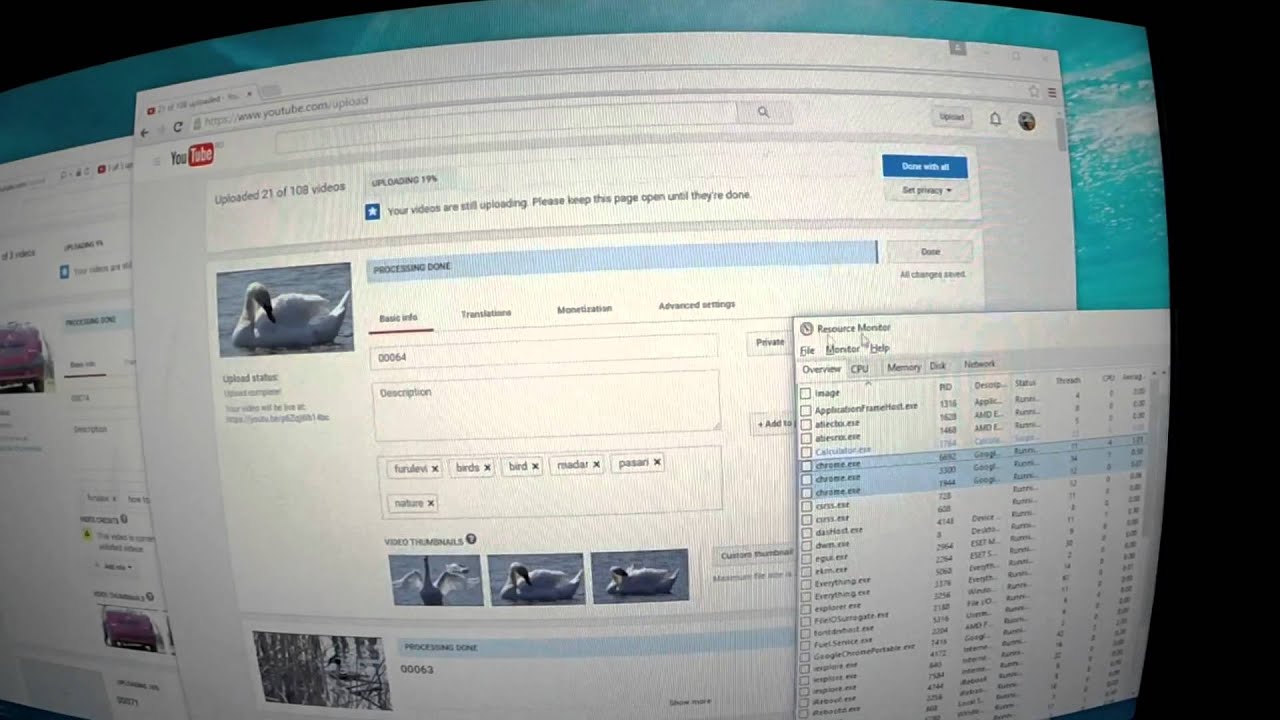Open YouTube guide menu beside the logo
The height and width of the screenshot is (720, 1280).
coord(156,161)
